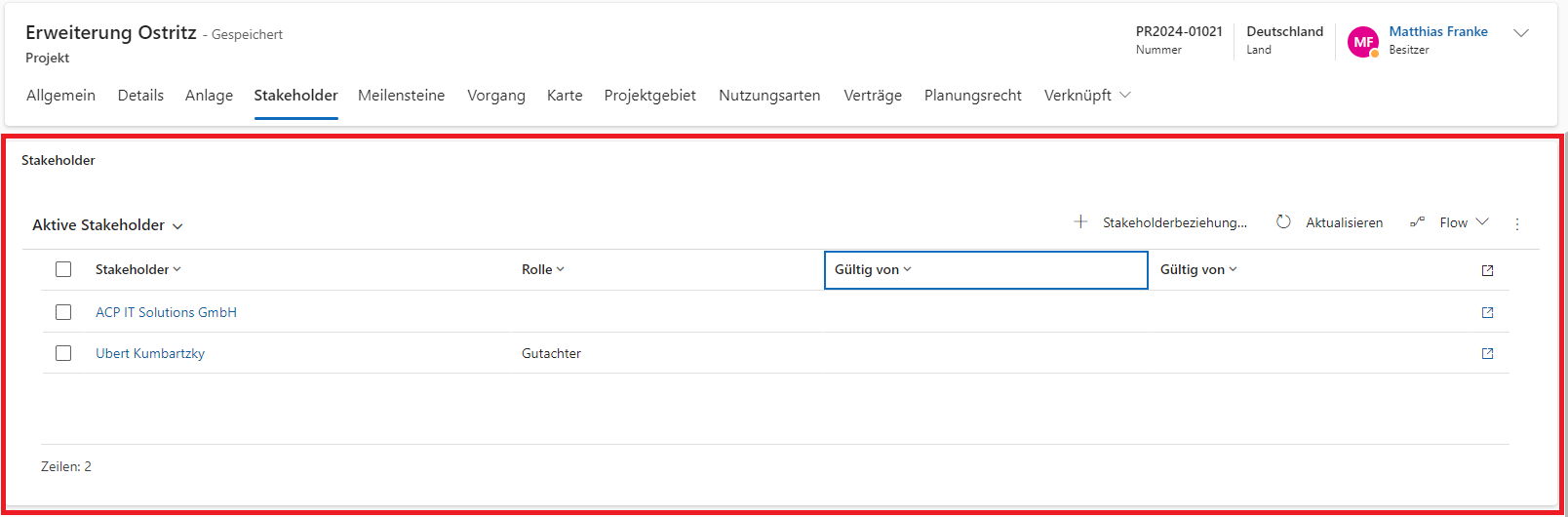Expand the header chevron next to Besitzer
Viewport: 1568px width, 517px height.
coord(1520,33)
